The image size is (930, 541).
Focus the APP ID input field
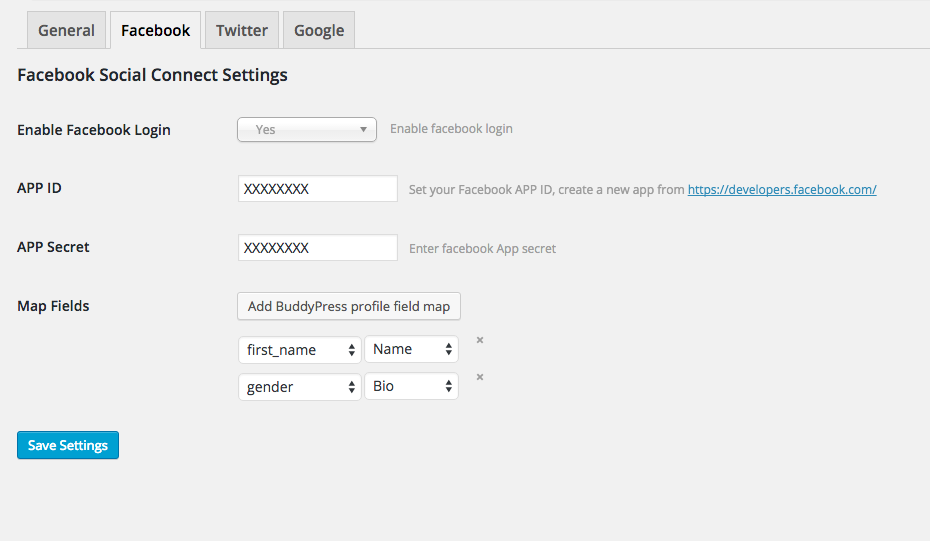[318, 189]
